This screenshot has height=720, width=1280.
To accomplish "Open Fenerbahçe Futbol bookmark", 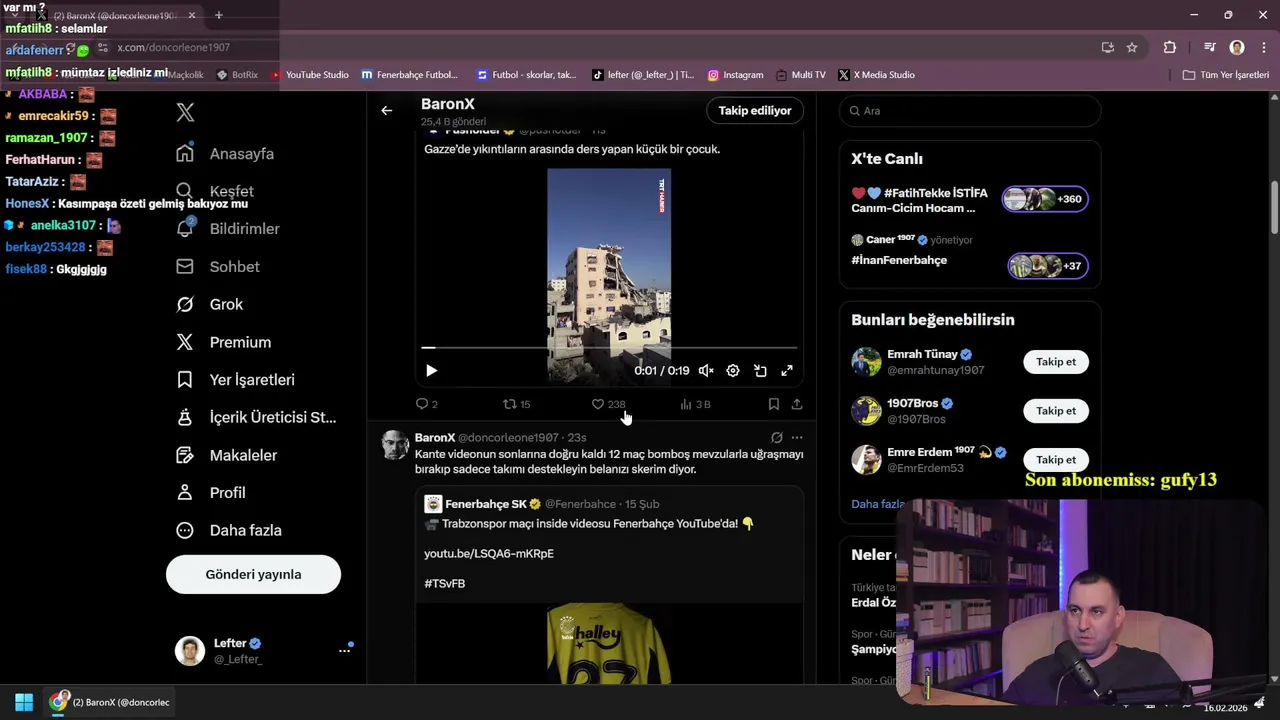I will point(410,75).
